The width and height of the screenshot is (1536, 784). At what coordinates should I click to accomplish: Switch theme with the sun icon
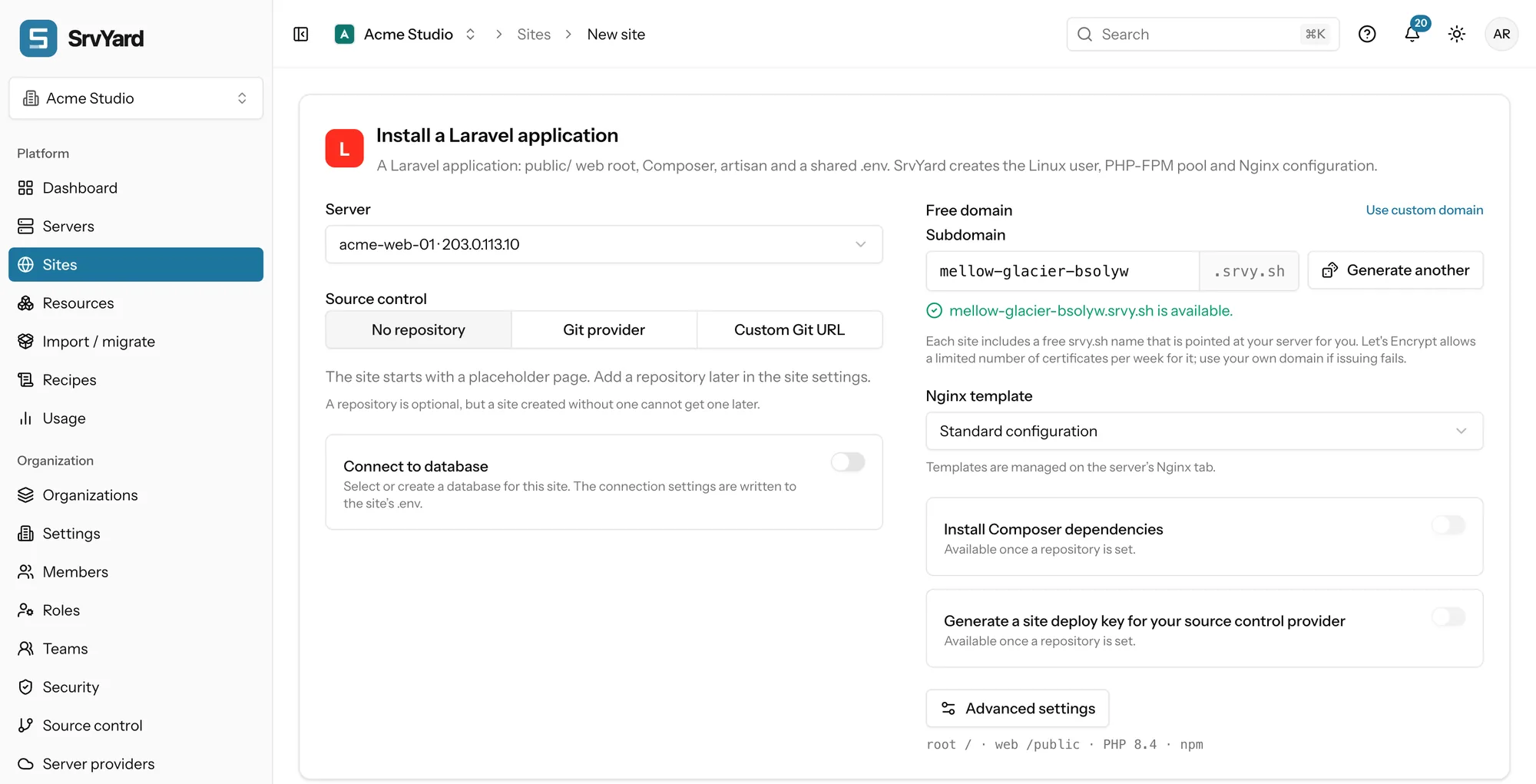tap(1457, 35)
